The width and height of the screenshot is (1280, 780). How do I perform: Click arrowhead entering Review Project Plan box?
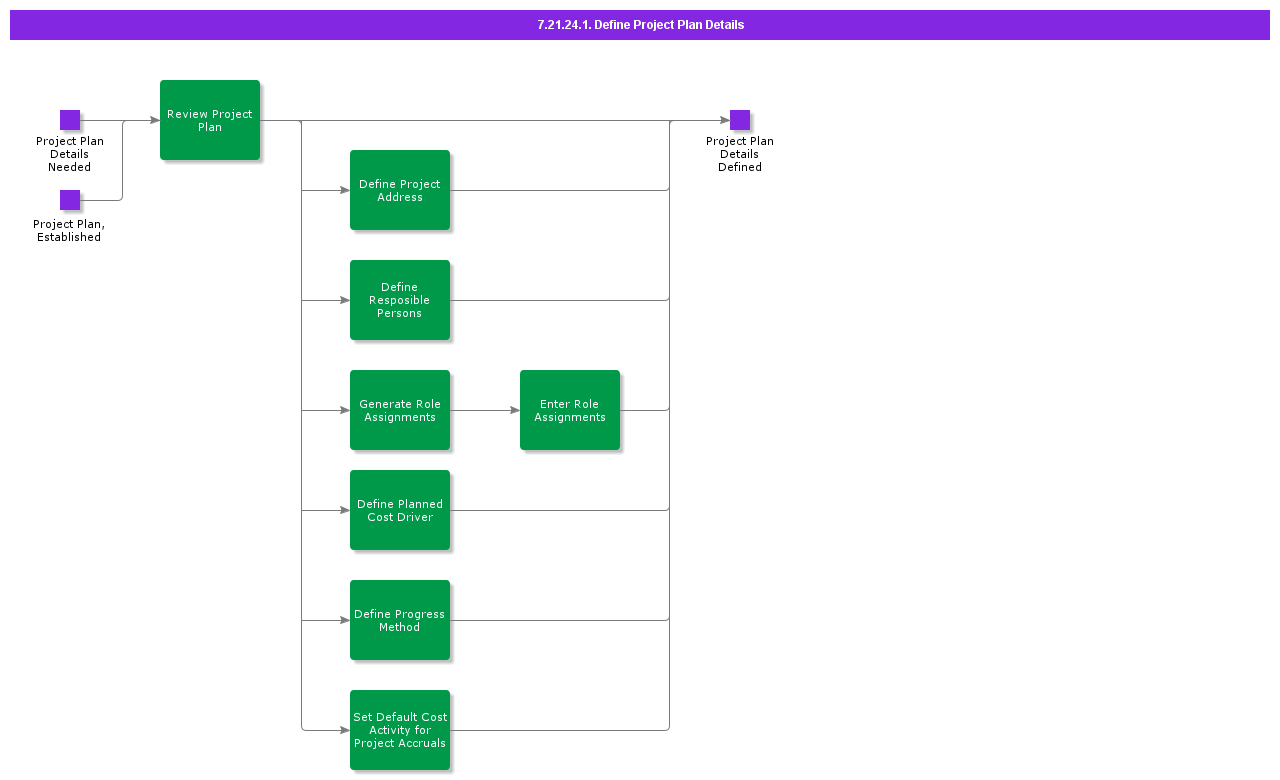click(x=154, y=120)
